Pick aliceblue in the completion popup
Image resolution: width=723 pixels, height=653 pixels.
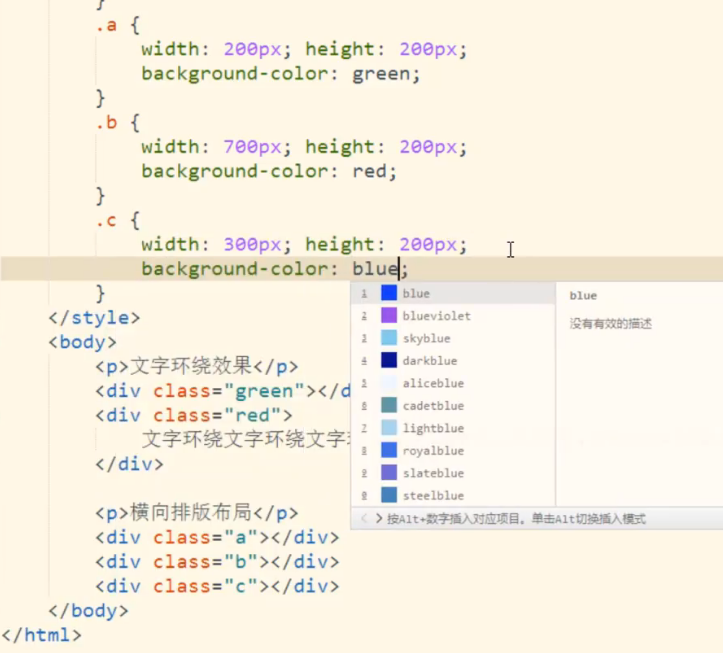click(453, 383)
